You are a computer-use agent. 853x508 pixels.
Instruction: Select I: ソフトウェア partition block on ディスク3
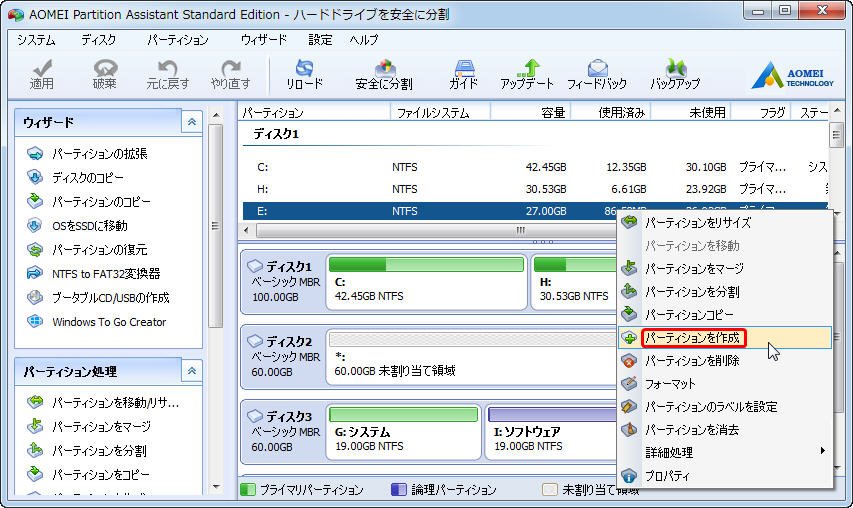(551, 432)
